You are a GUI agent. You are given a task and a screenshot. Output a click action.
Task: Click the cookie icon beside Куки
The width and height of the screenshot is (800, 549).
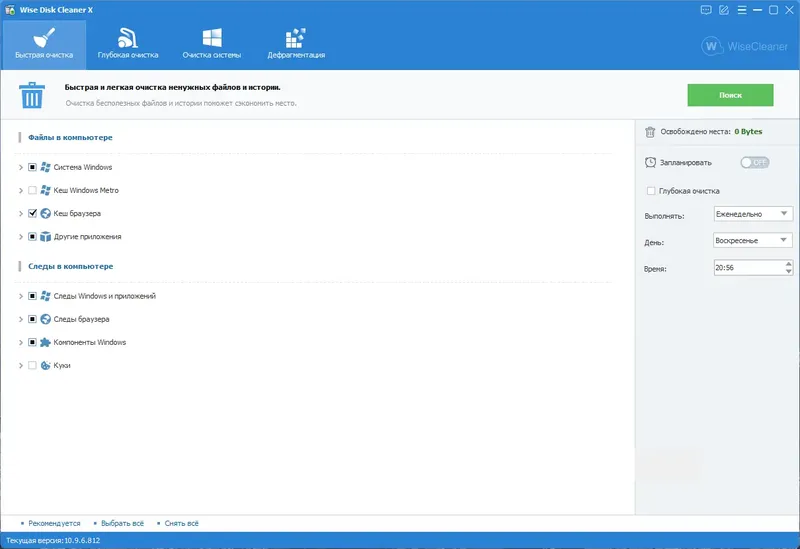pos(45,365)
